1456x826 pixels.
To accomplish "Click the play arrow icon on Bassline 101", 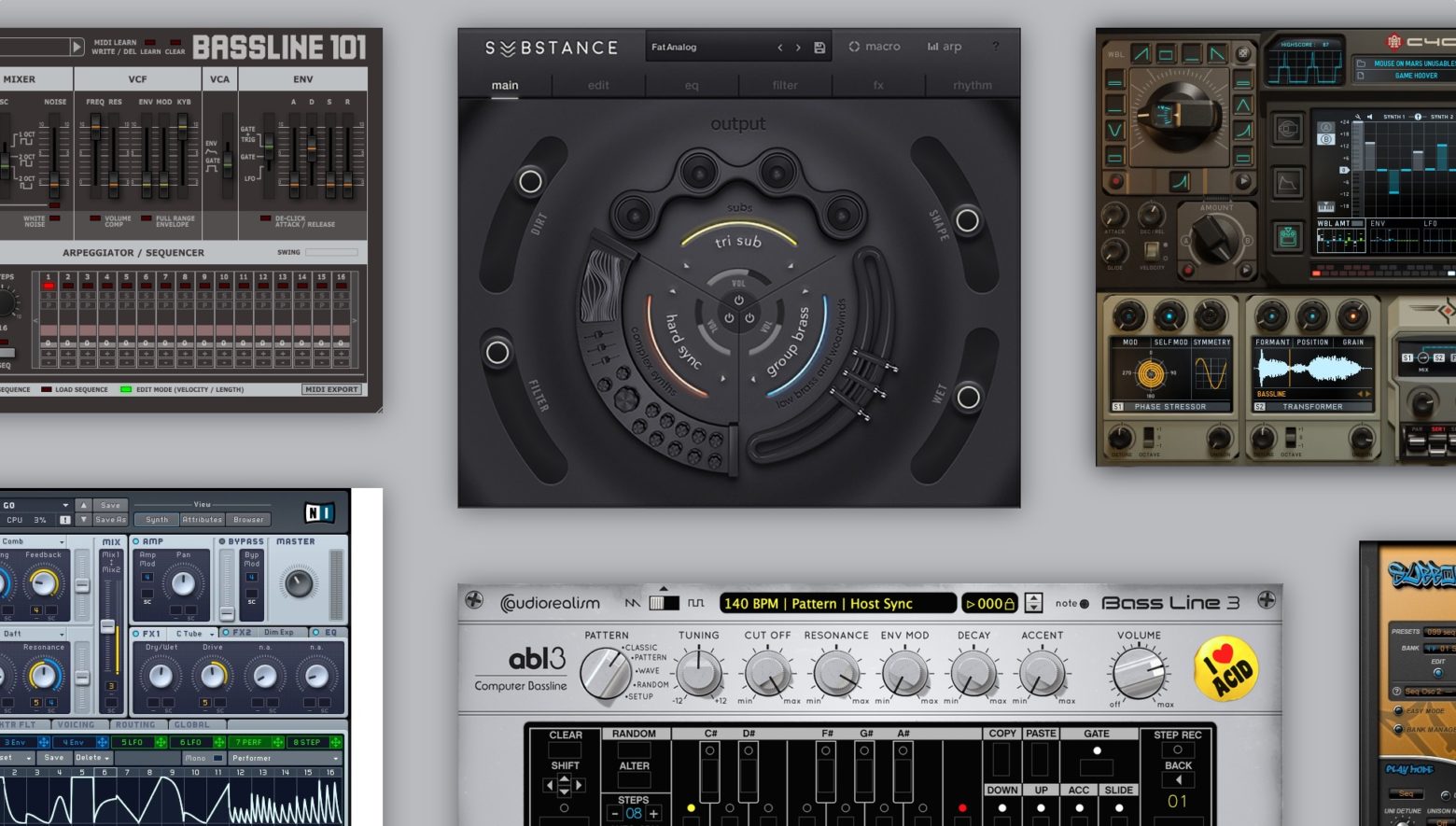I will tap(77, 46).
